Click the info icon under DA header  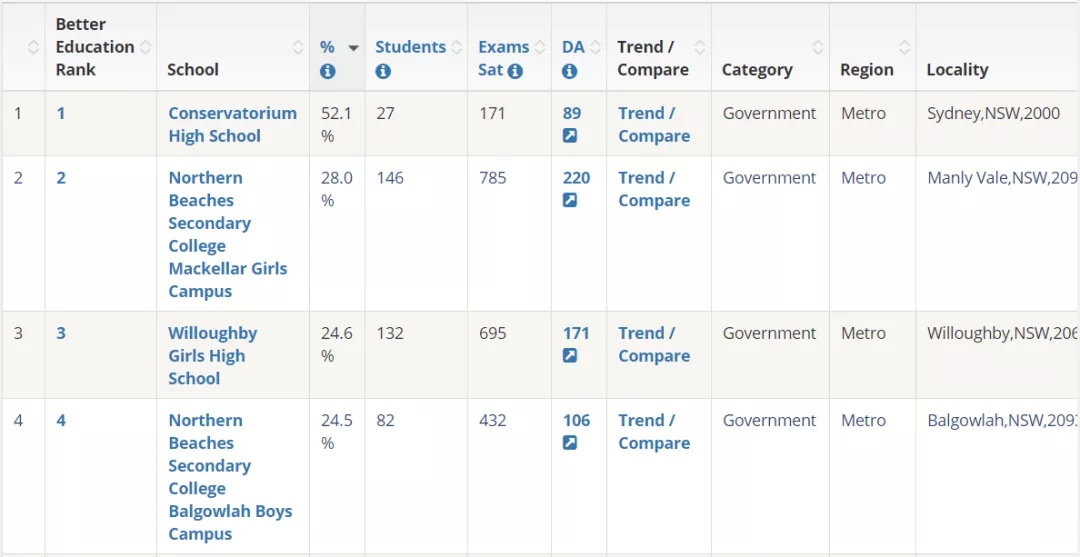pos(570,71)
